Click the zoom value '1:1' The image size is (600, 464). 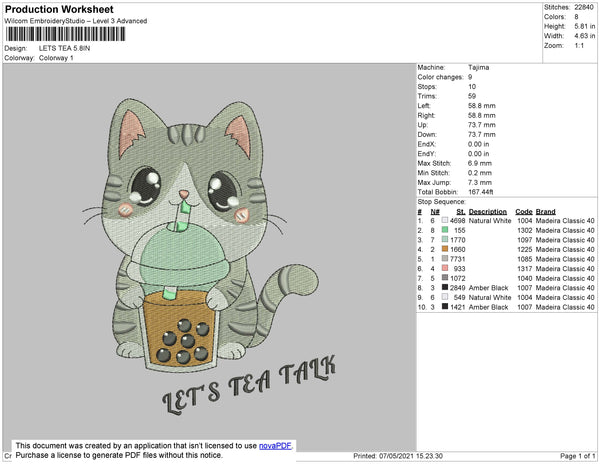(579, 46)
